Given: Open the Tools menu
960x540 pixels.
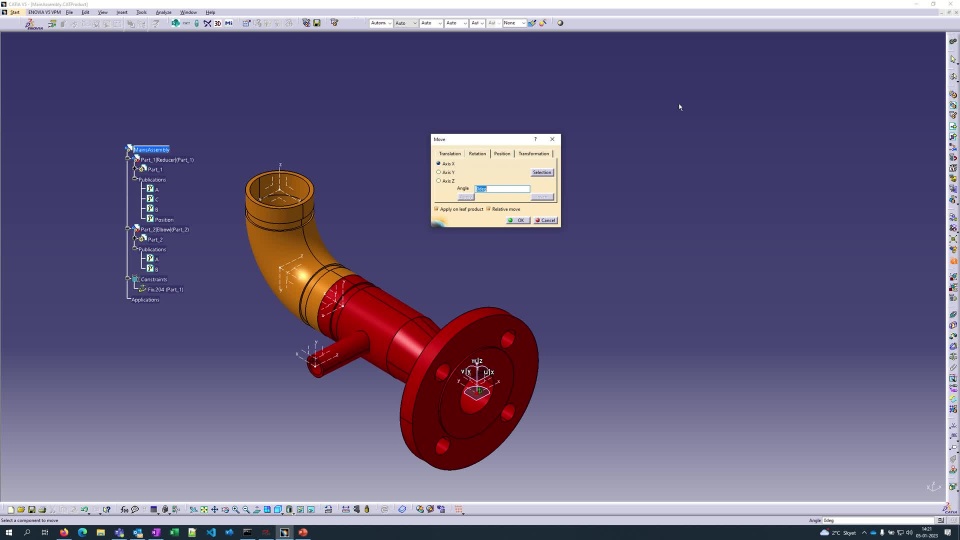Looking at the screenshot, I should (x=141, y=12).
